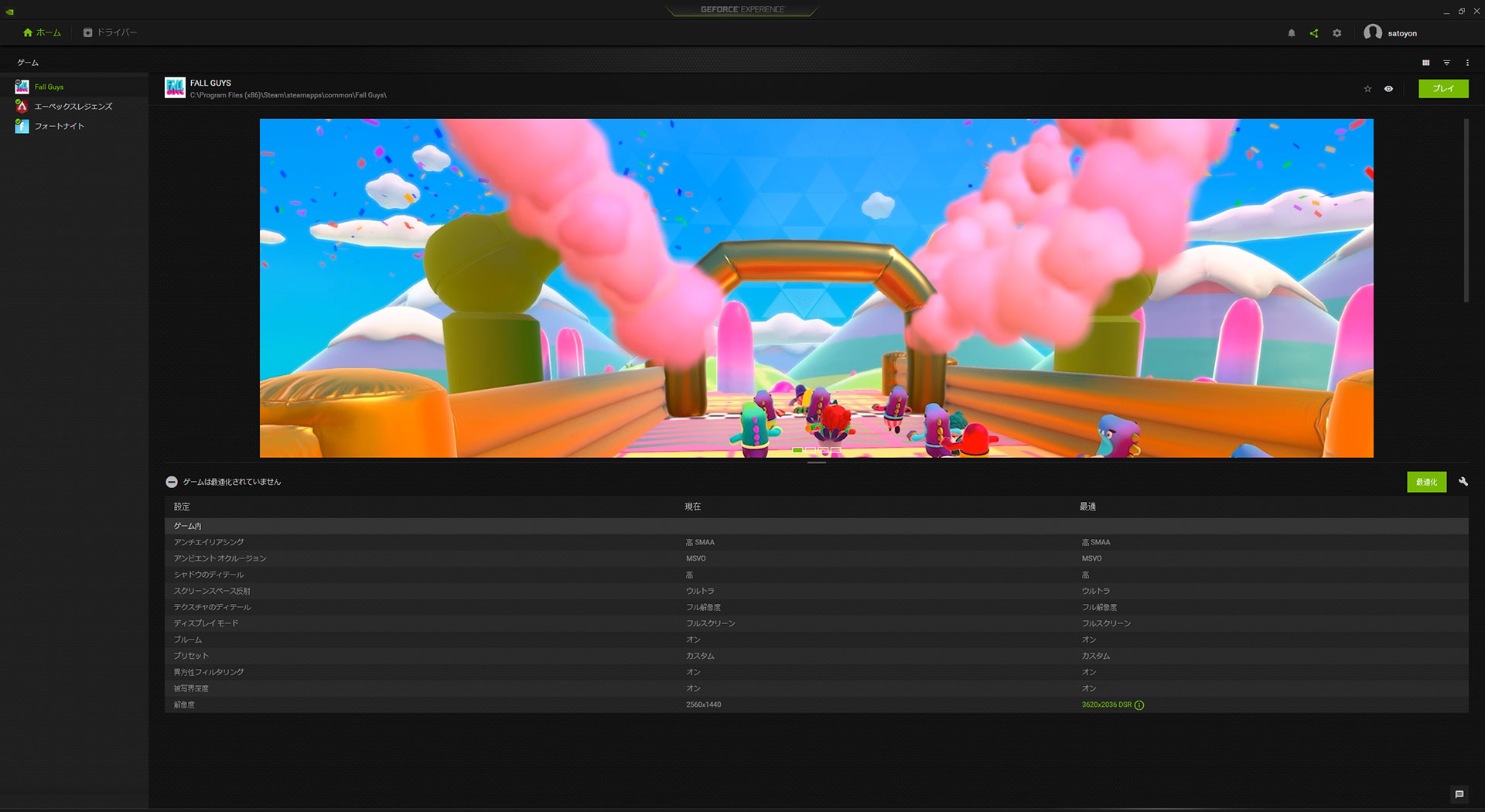Click the info icon beside 3620x2036 DSR
This screenshot has width=1485, height=812.
(x=1139, y=705)
